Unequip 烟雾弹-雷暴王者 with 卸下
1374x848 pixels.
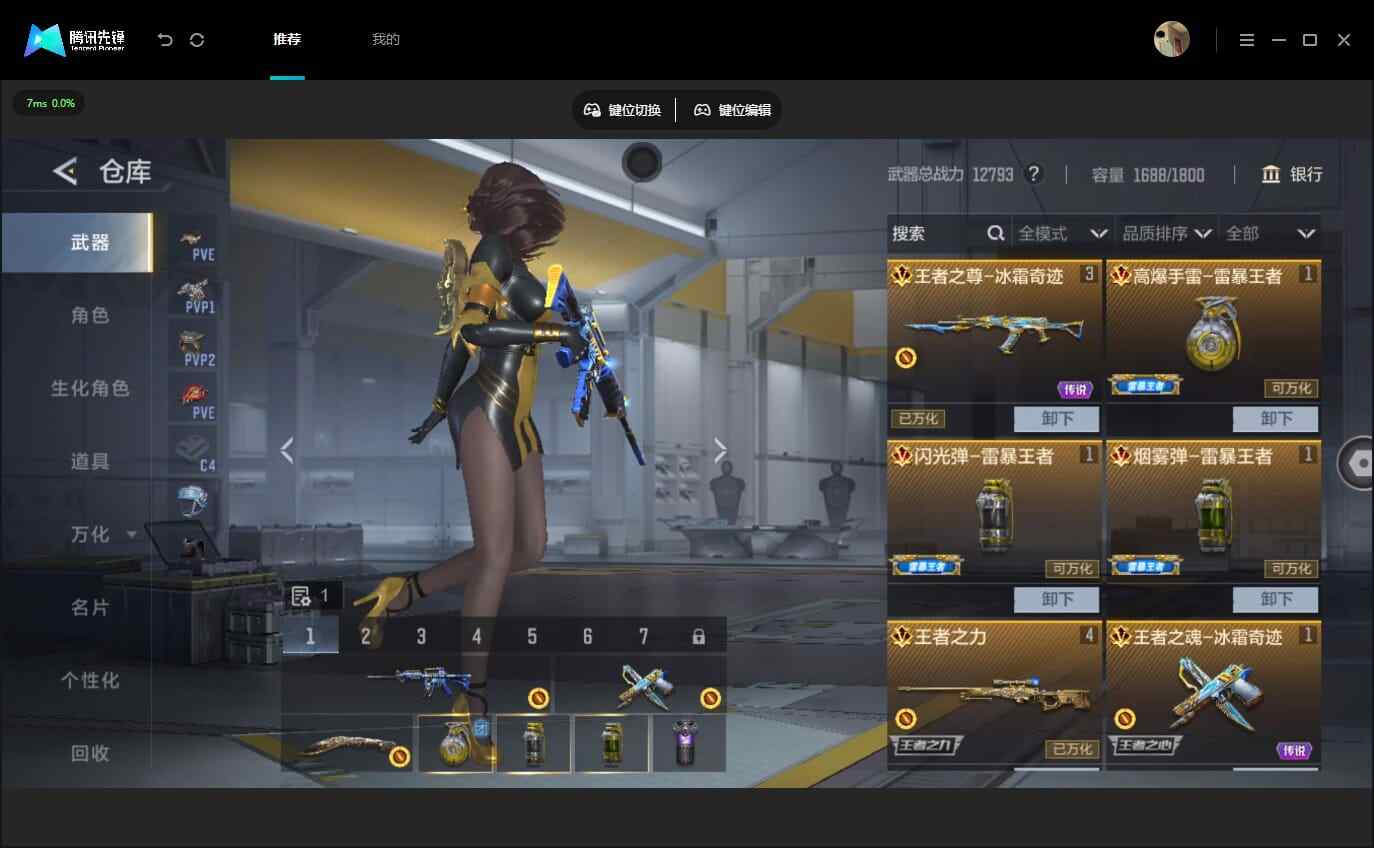[1275, 599]
